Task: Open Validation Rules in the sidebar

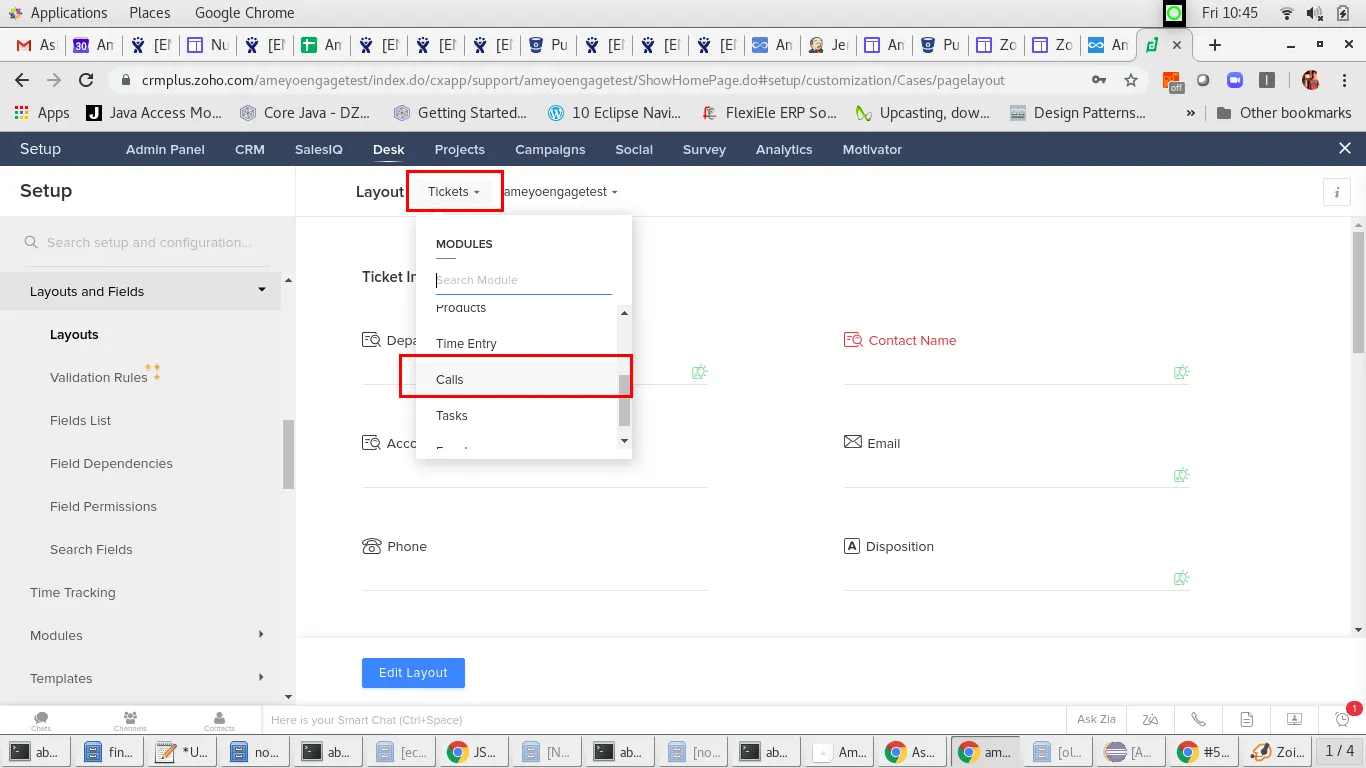Action: (x=99, y=377)
